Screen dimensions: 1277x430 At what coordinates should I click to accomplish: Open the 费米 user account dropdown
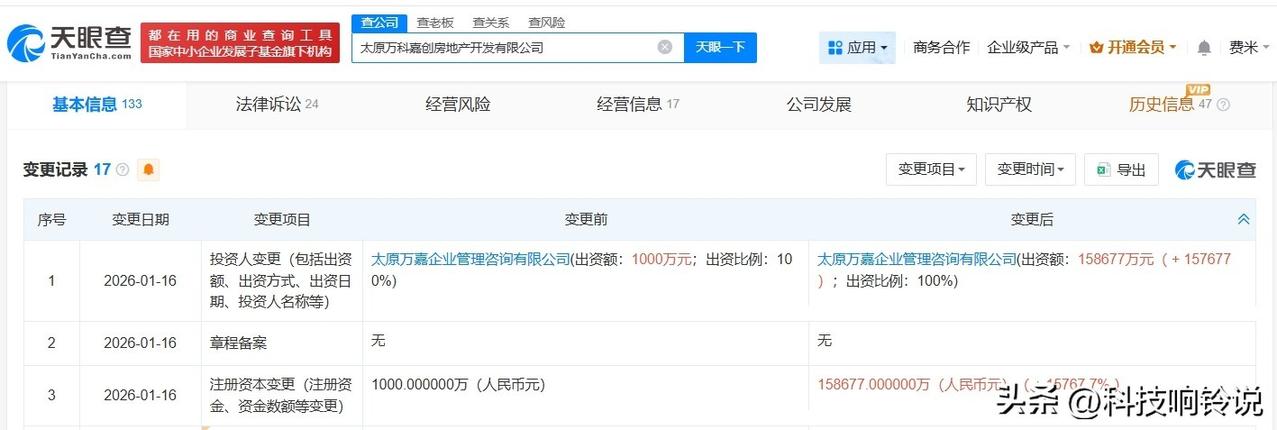[x=1249, y=47]
